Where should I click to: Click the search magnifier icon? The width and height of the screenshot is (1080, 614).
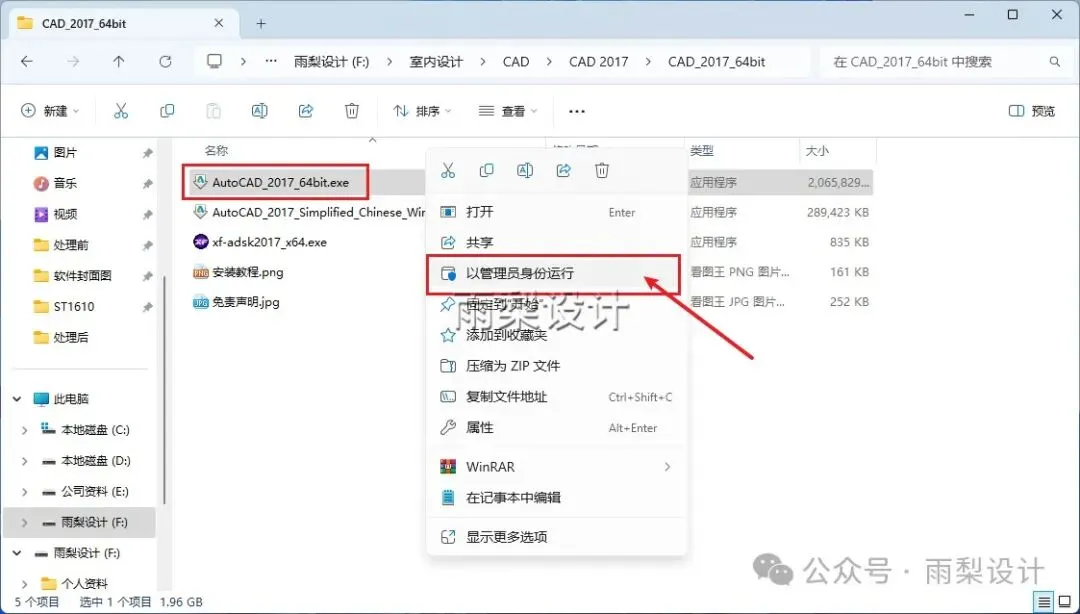(x=1055, y=61)
